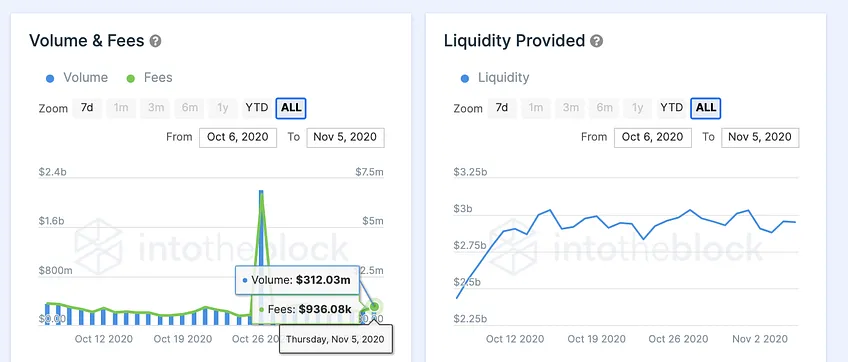Open Volume chart From date field

click(238, 137)
